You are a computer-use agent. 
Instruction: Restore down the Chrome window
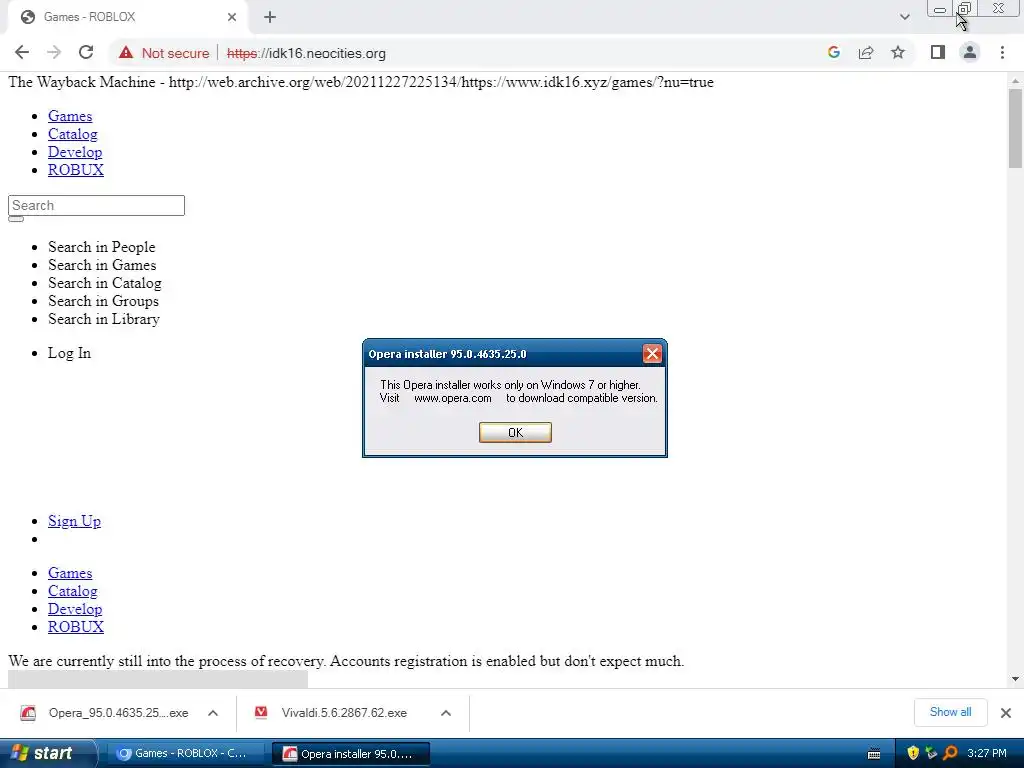click(x=964, y=8)
